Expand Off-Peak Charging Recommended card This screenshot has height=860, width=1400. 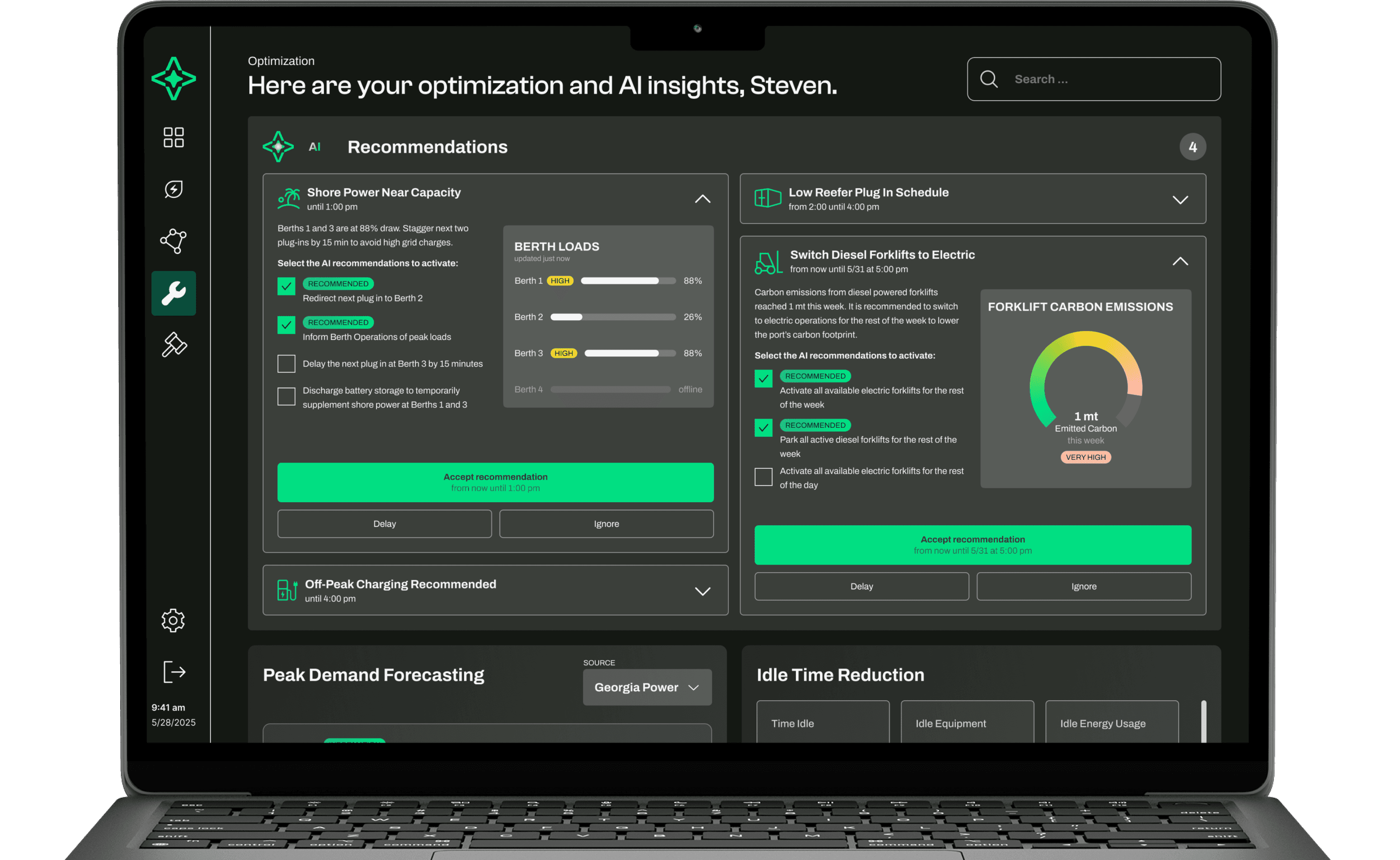click(x=702, y=591)
